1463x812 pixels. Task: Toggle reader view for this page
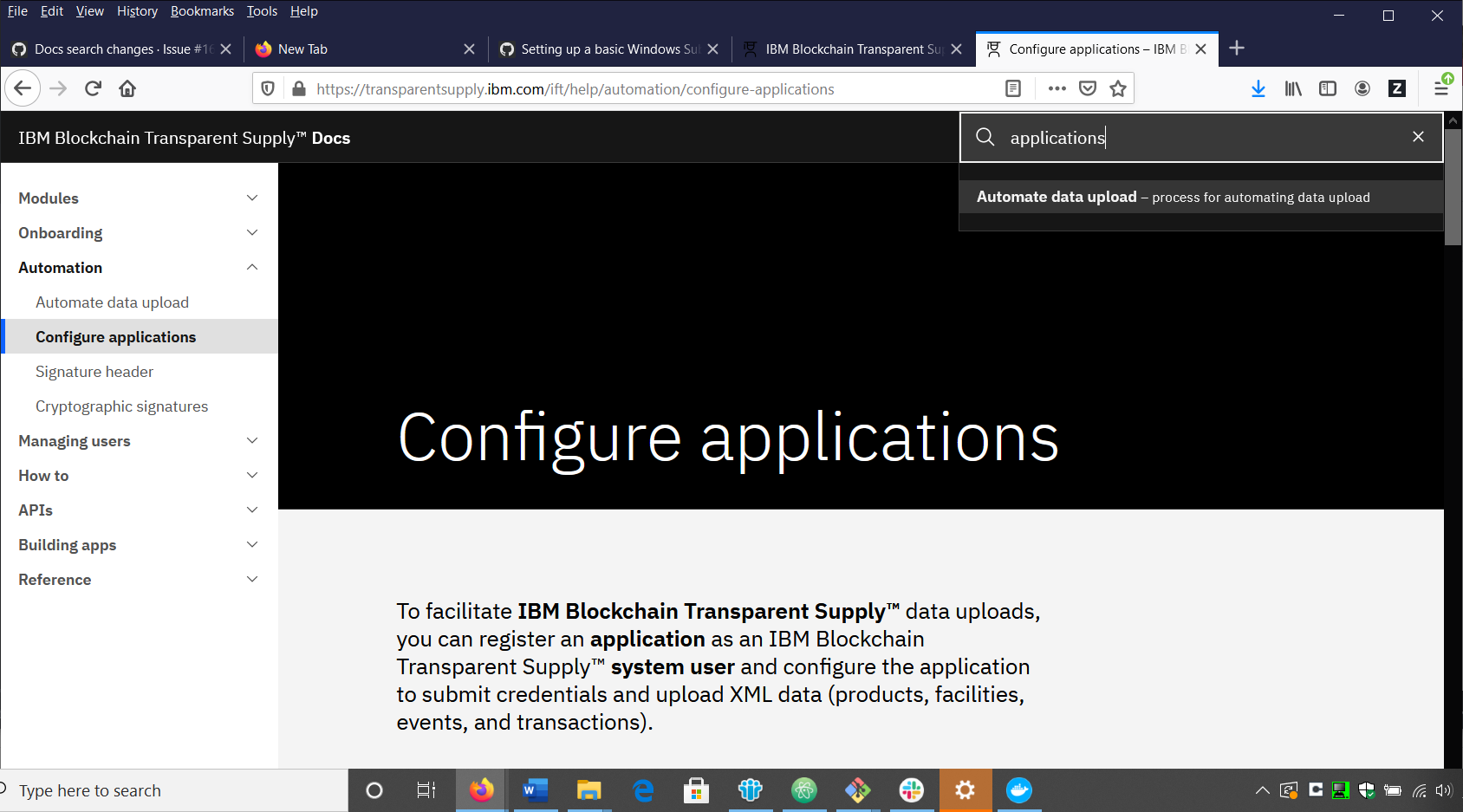1013,88
